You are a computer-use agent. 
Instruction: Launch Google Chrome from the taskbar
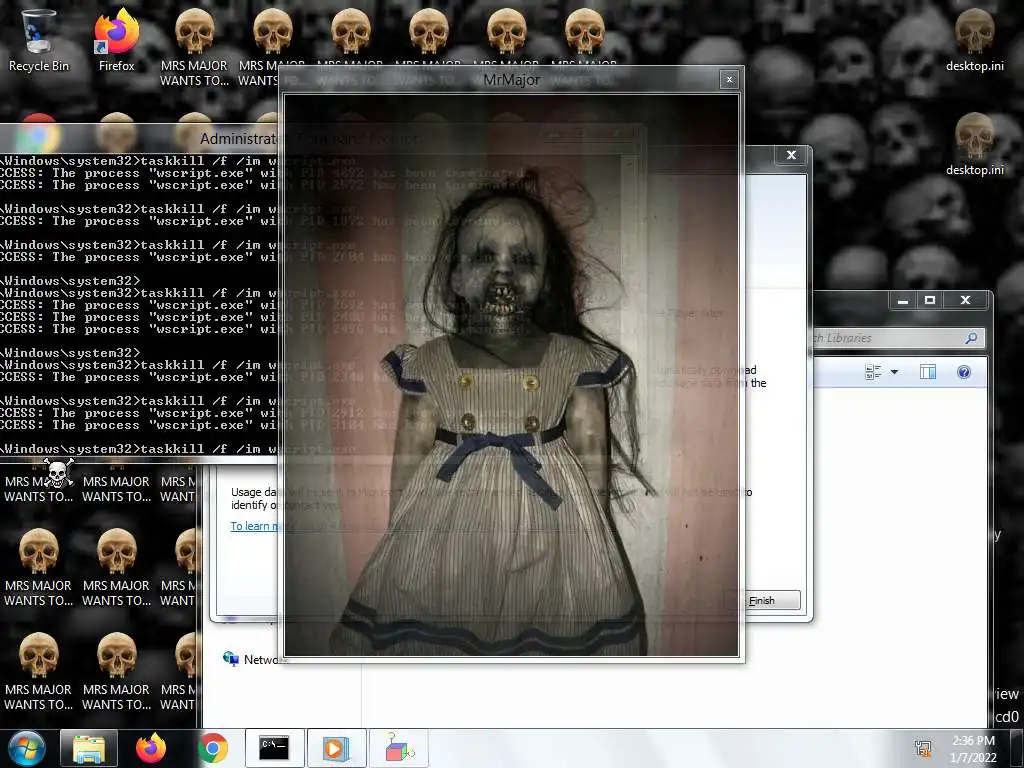(212, 748)
